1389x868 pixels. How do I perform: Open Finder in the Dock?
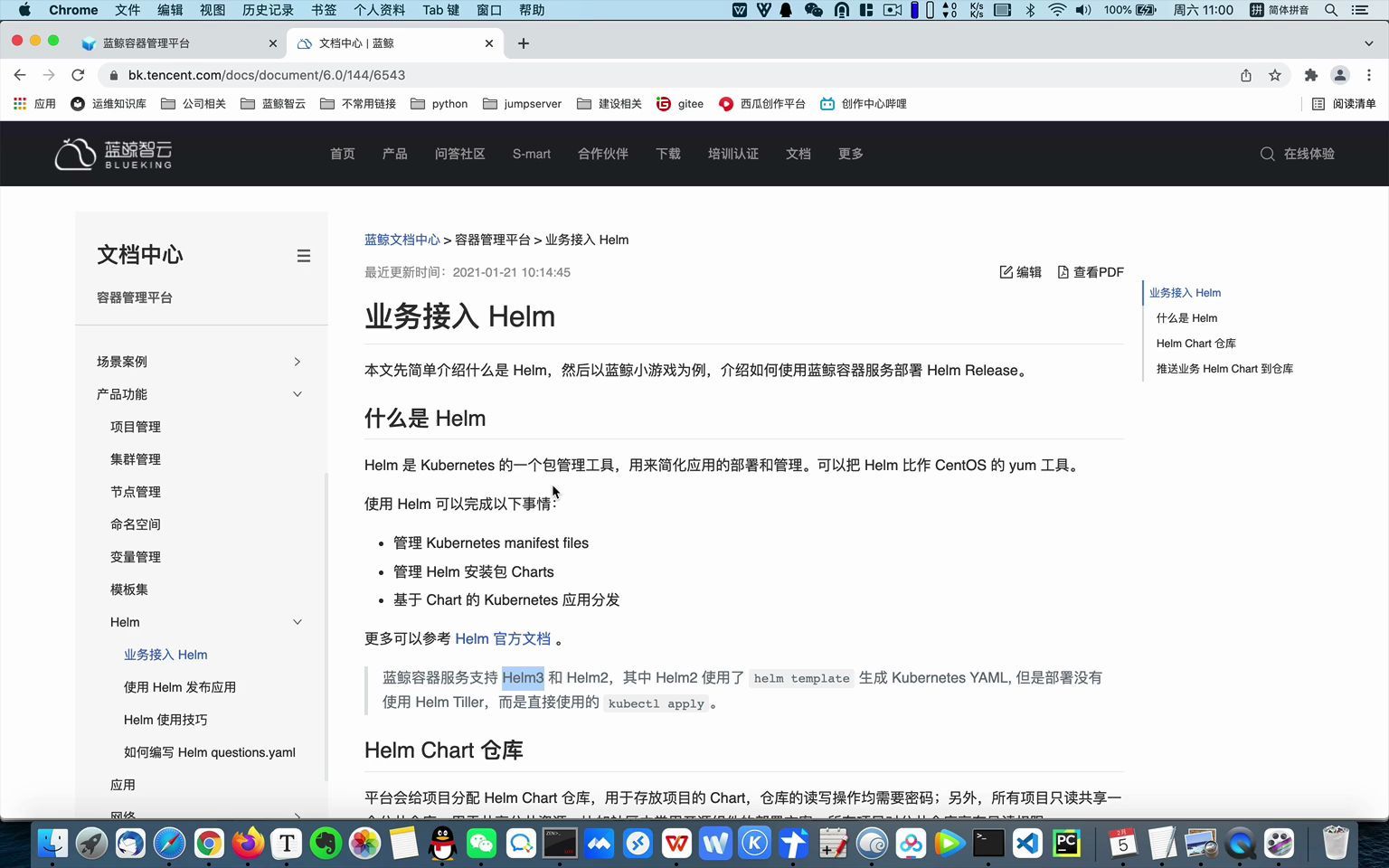(x=52, y=844)
